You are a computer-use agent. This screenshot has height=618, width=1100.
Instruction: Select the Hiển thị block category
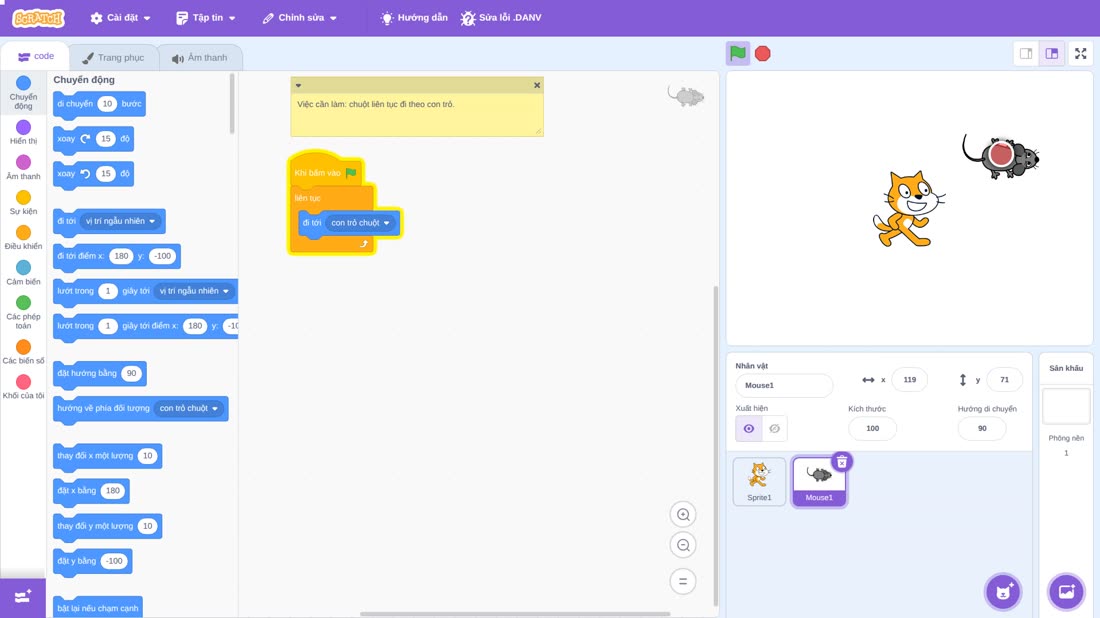(23, 132)
